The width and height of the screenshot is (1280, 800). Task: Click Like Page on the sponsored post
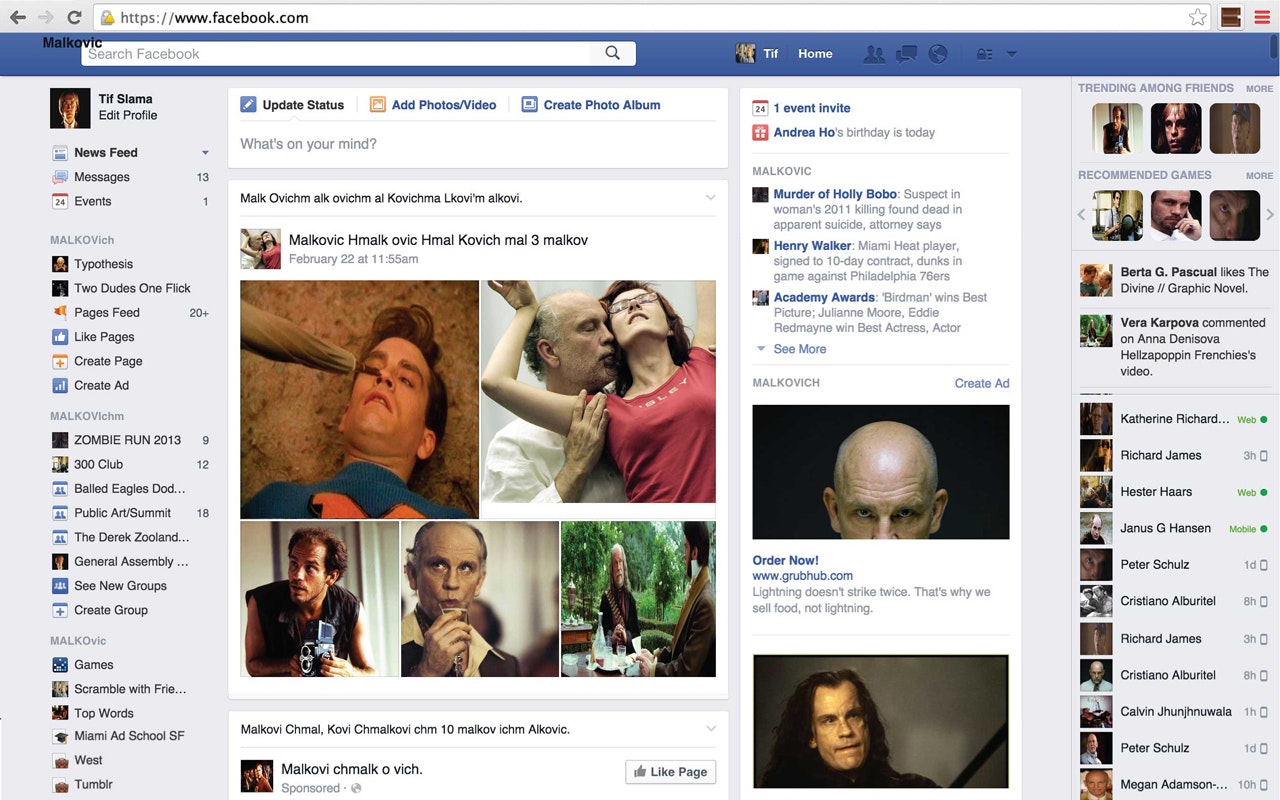[670, 771]
